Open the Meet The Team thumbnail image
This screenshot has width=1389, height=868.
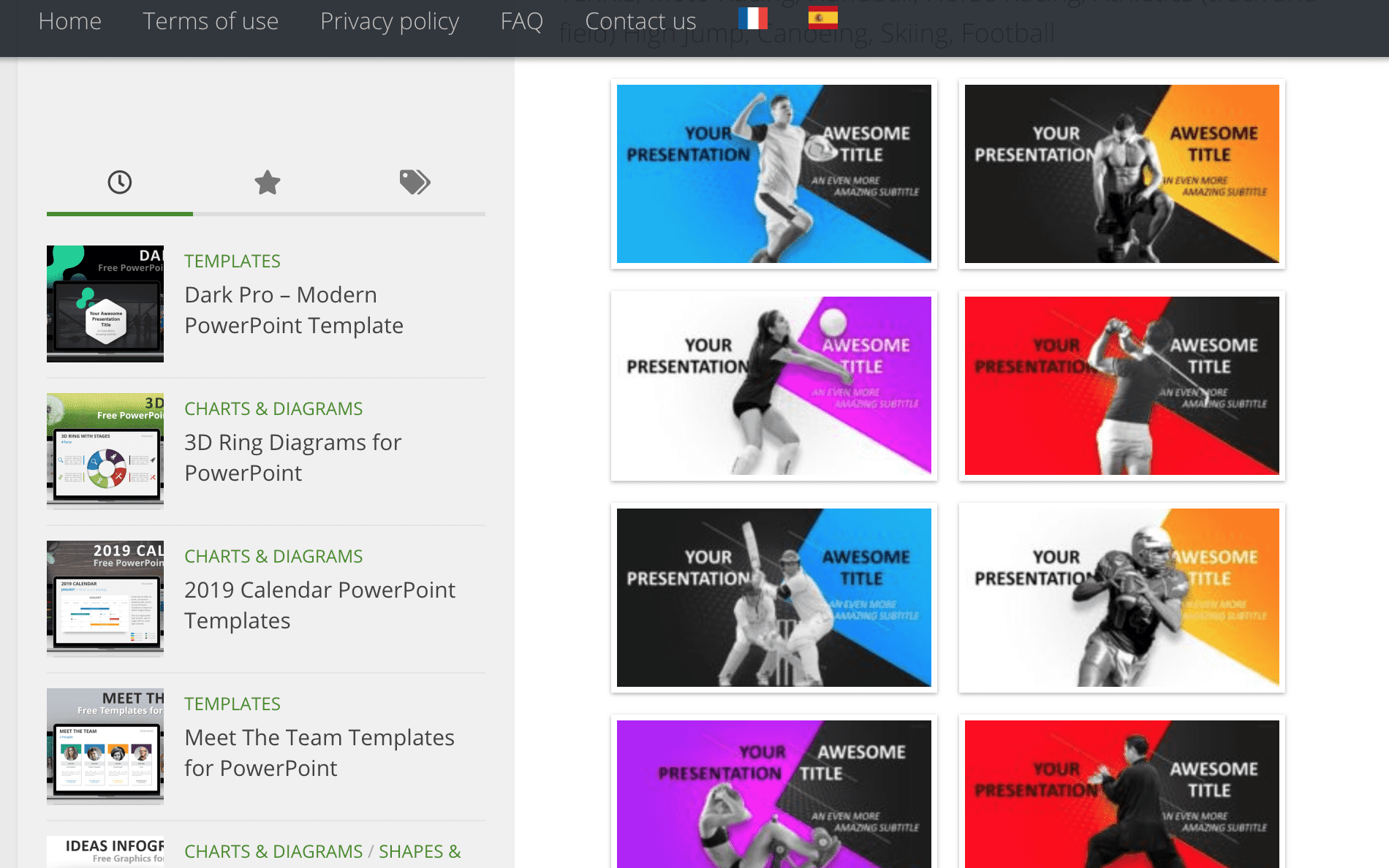click(105, 745)
